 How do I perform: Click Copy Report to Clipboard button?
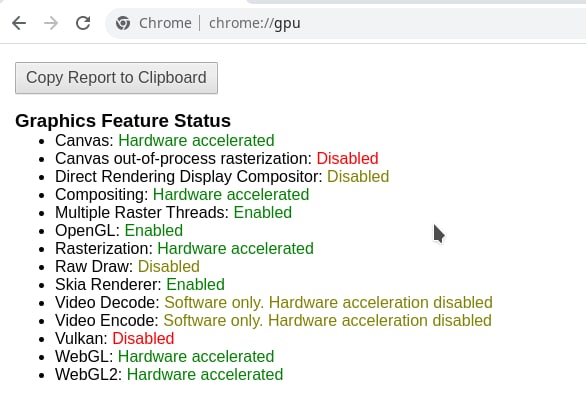pyautogui.click(x=116, y=78)
